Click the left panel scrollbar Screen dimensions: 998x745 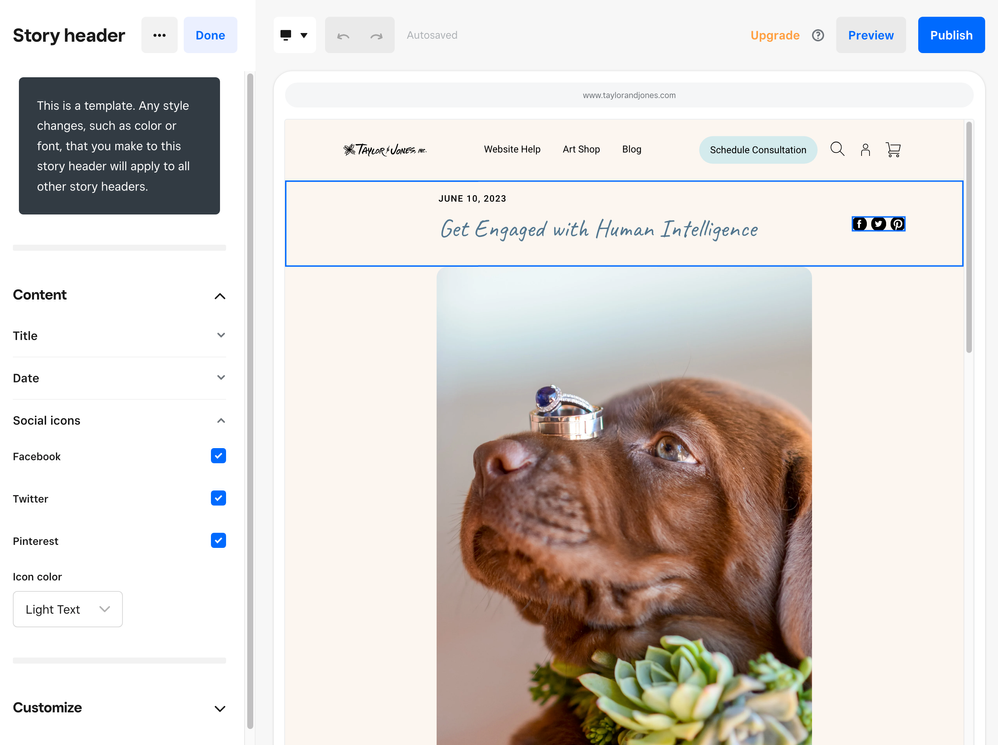click(x=250, y=401)
